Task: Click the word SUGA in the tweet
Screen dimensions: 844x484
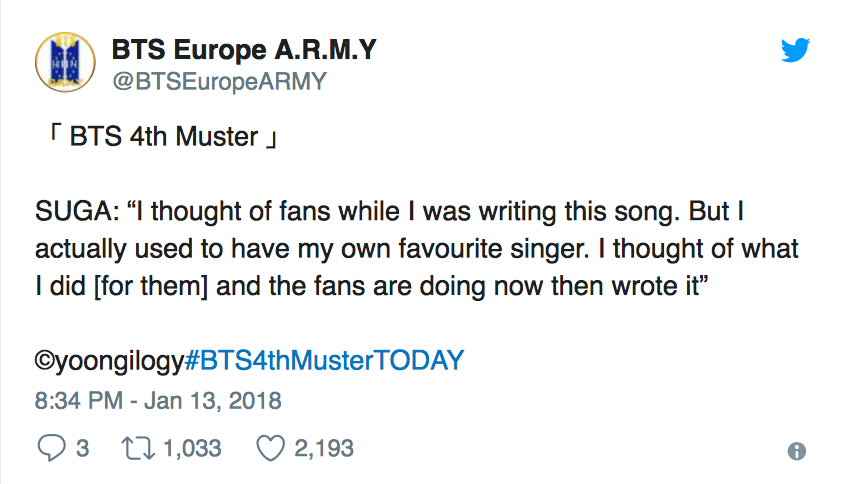Action: pyautogui.click(x=74, y=211)
